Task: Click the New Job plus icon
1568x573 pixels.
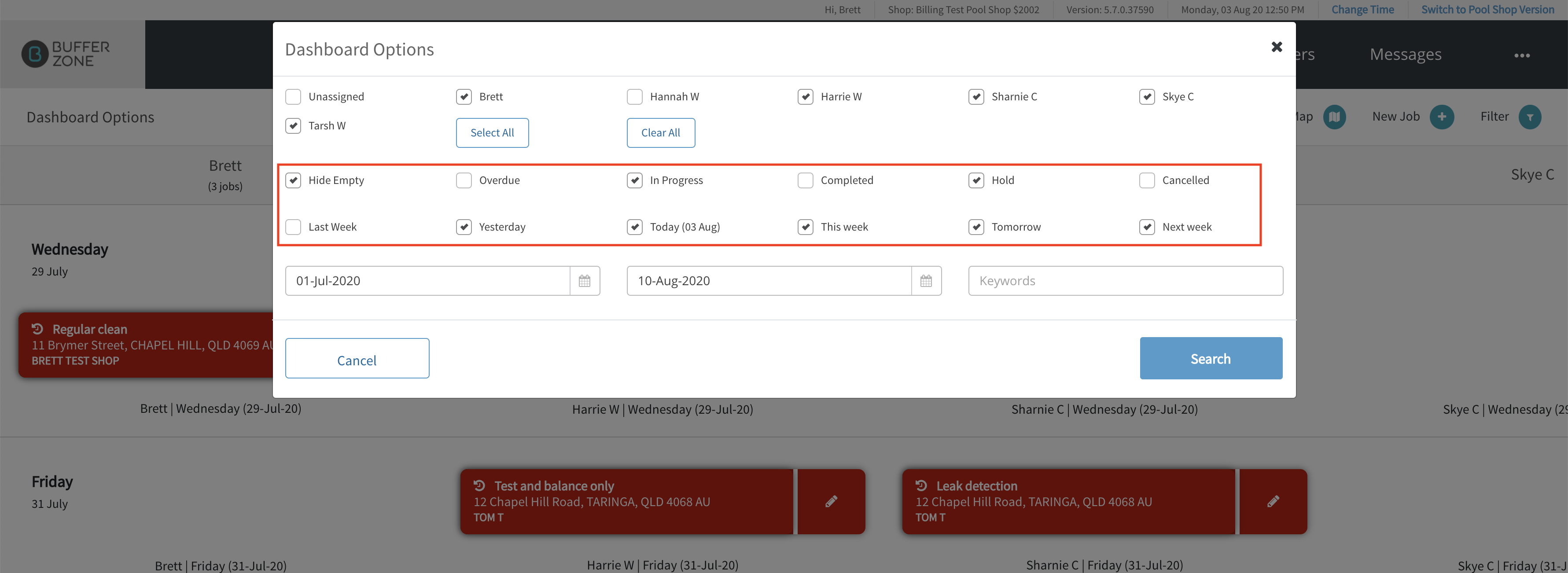Action: 1441,117
